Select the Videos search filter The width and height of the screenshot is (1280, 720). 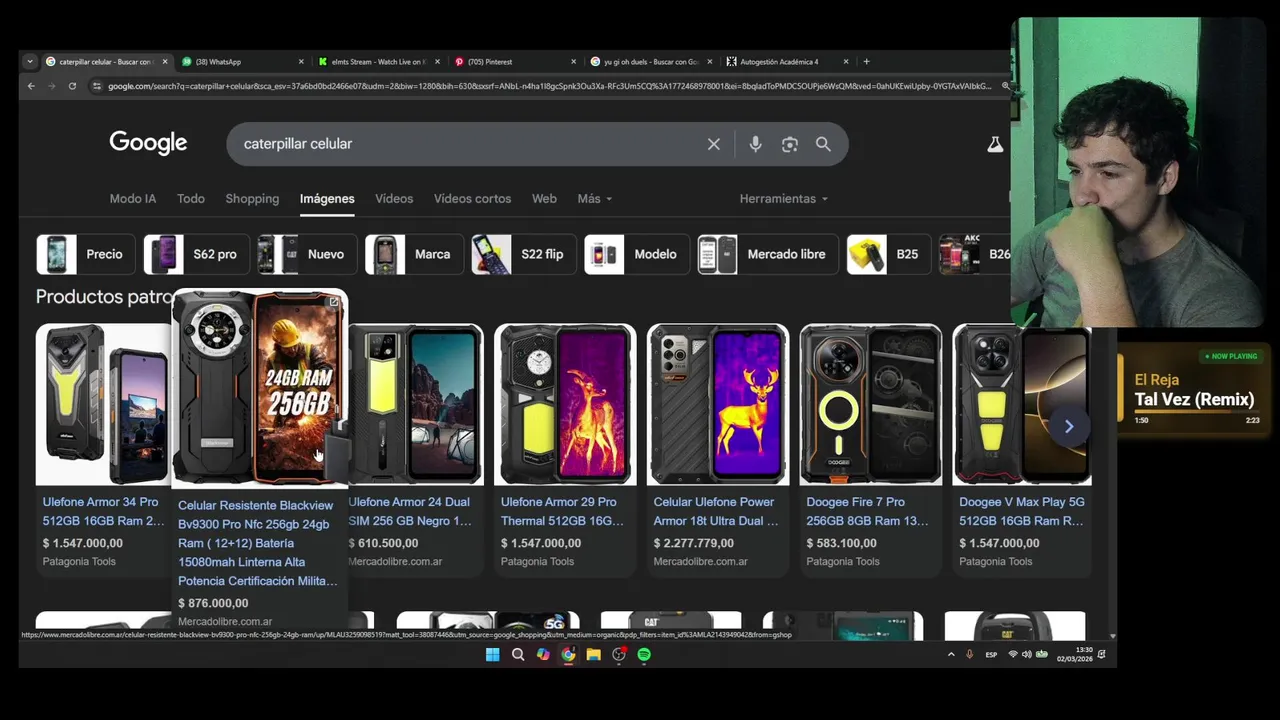(394, 199)
